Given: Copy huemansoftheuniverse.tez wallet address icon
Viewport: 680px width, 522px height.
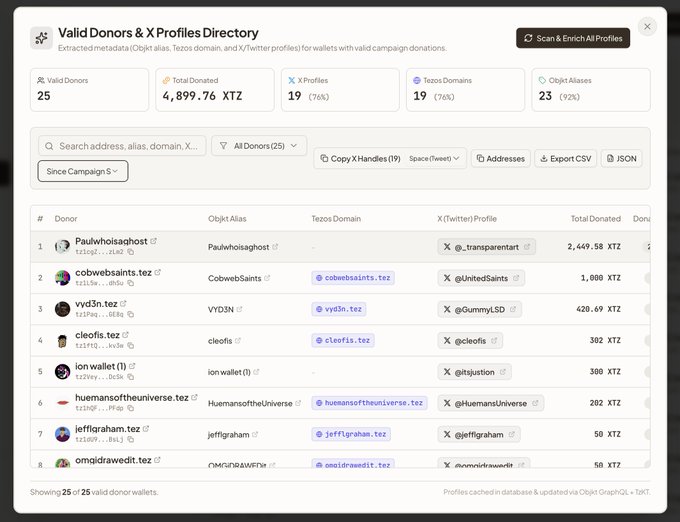Looking at the screenshot, I should 131,408.
